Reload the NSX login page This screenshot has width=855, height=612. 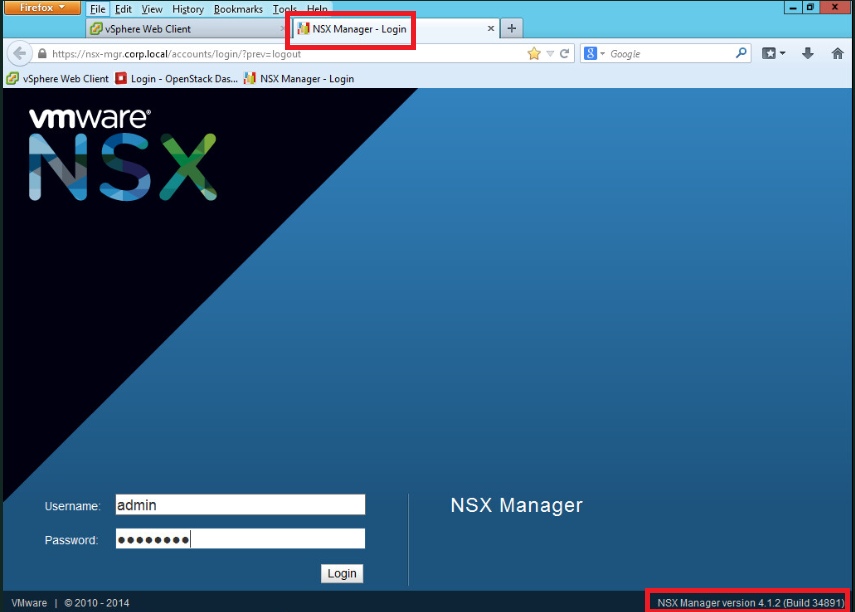pos(565,53)
